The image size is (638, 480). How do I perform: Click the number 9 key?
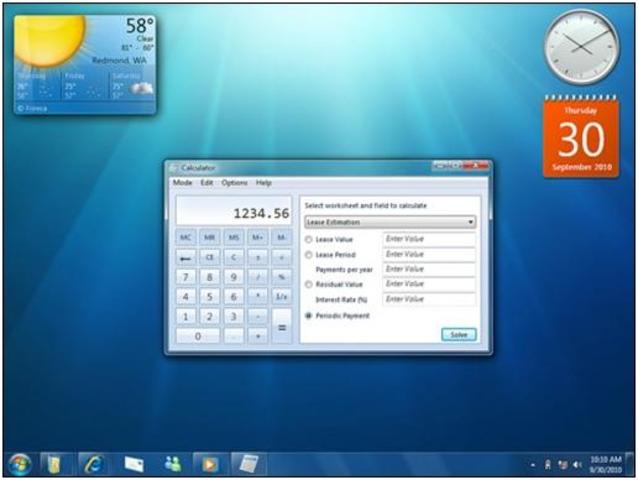point(234,277)
